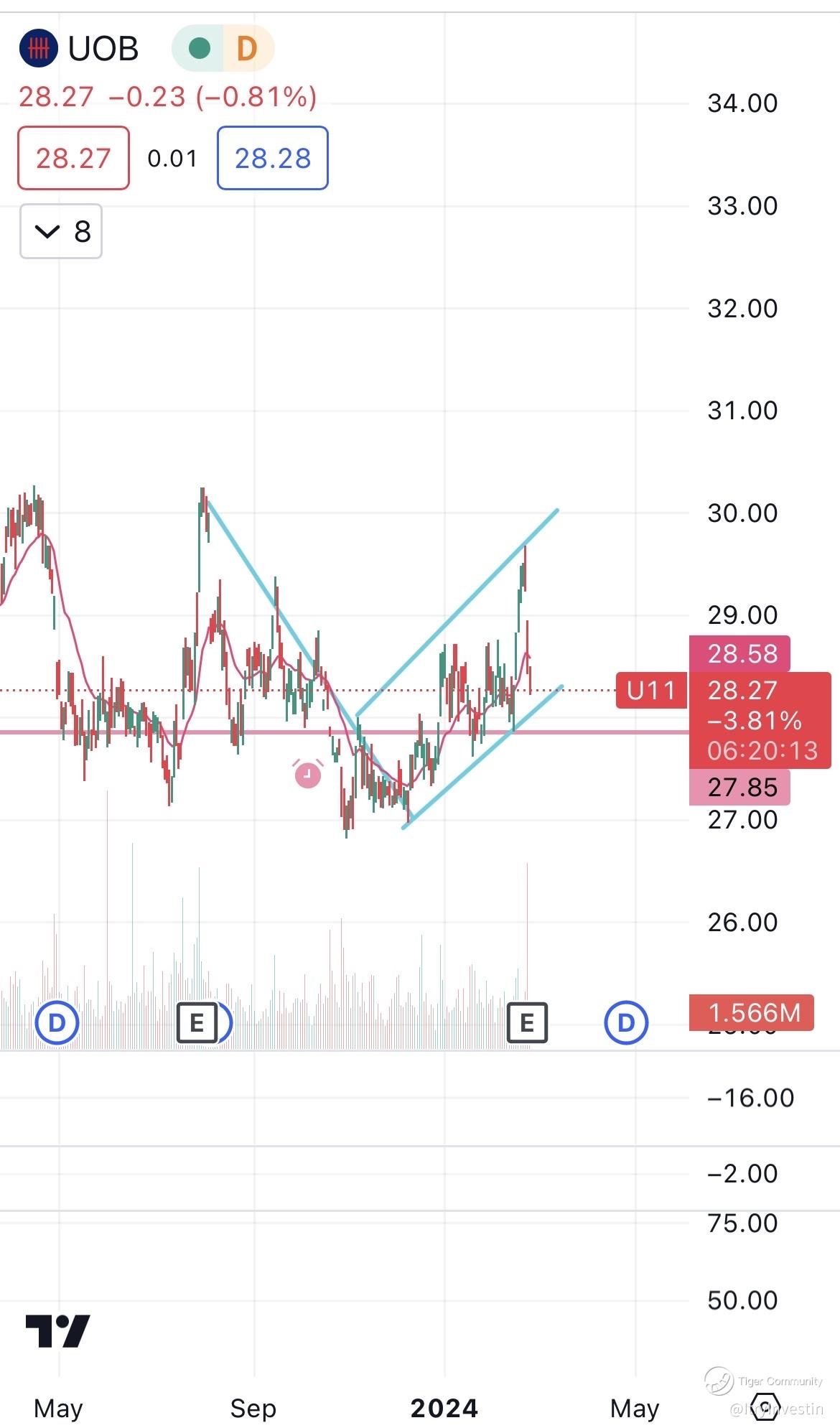
Task: Tap the 30.00 price axis label
Action: click(742, 513)
